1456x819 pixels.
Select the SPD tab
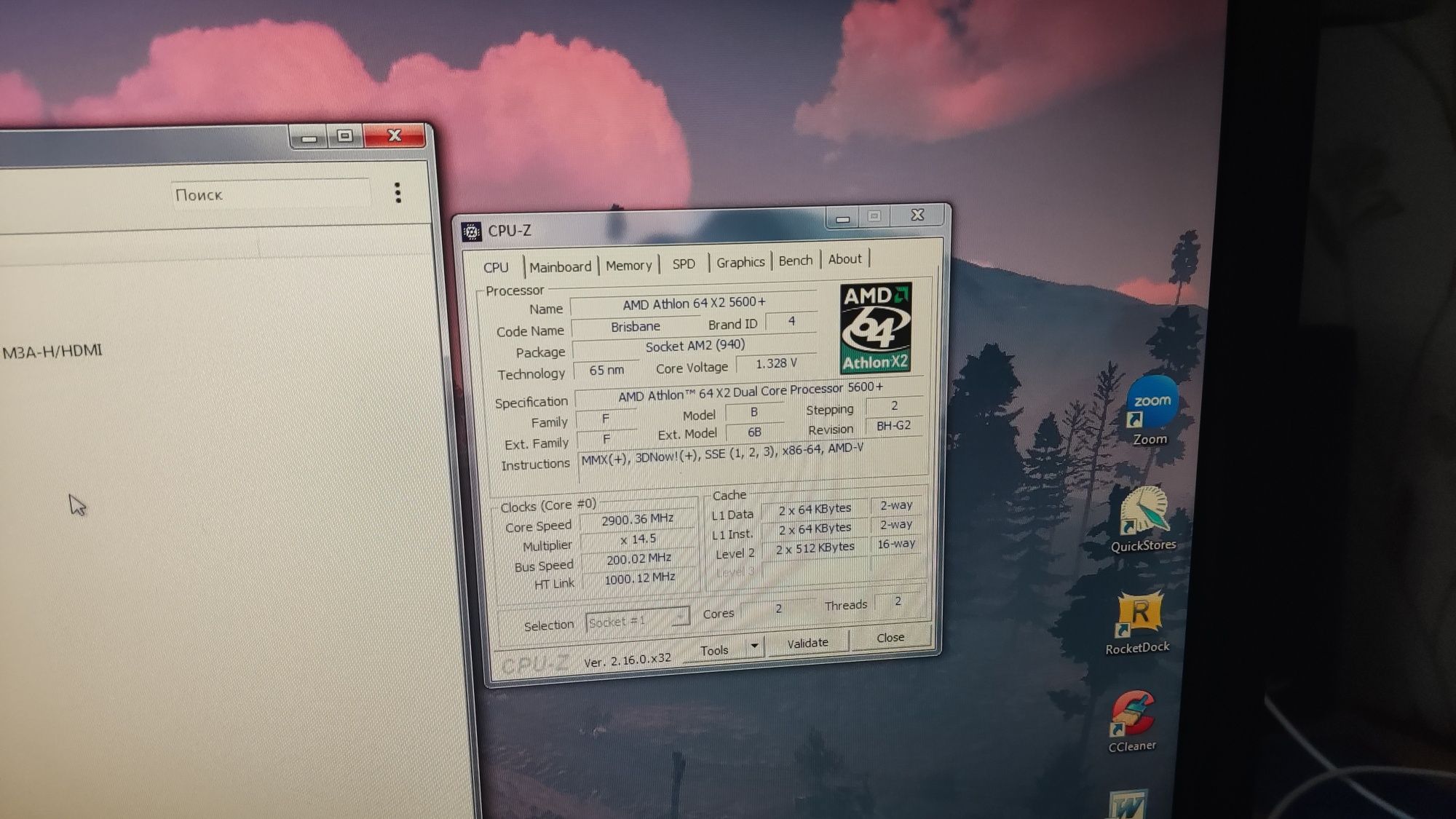[684, 264]
